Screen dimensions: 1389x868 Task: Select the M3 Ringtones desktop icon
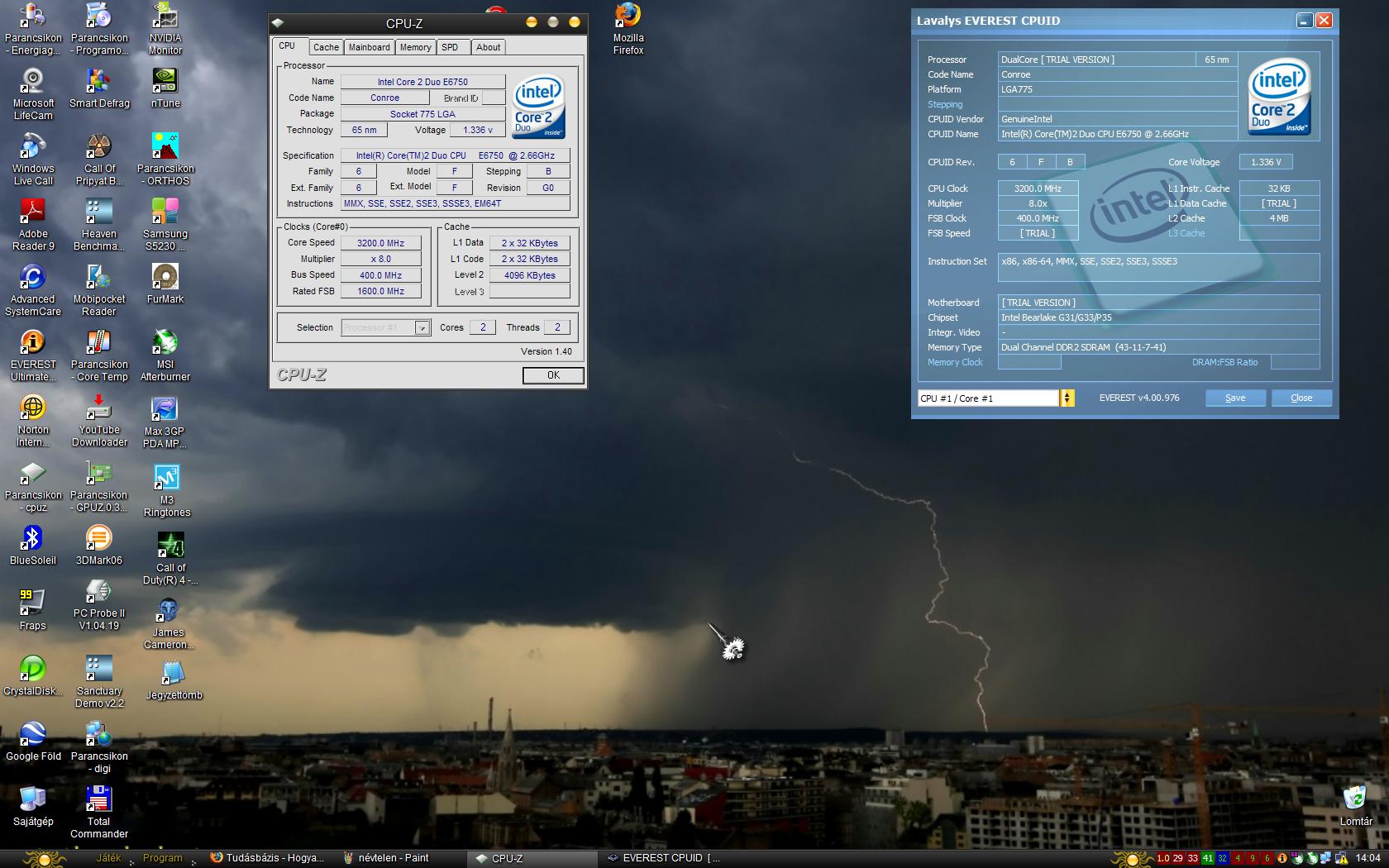coord(167,490)
